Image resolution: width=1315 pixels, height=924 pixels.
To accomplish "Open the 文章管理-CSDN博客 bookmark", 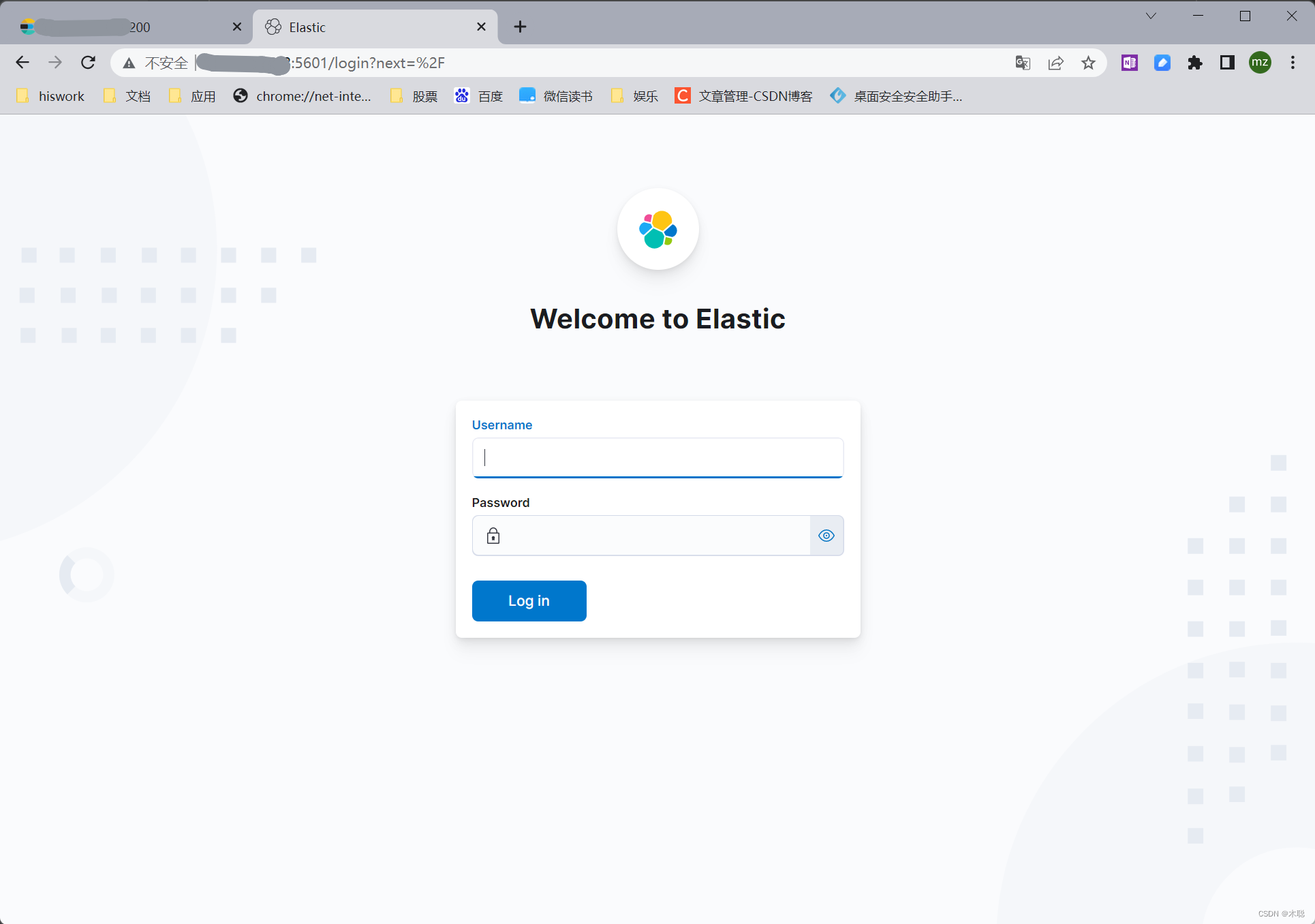I will pos(744,96).
